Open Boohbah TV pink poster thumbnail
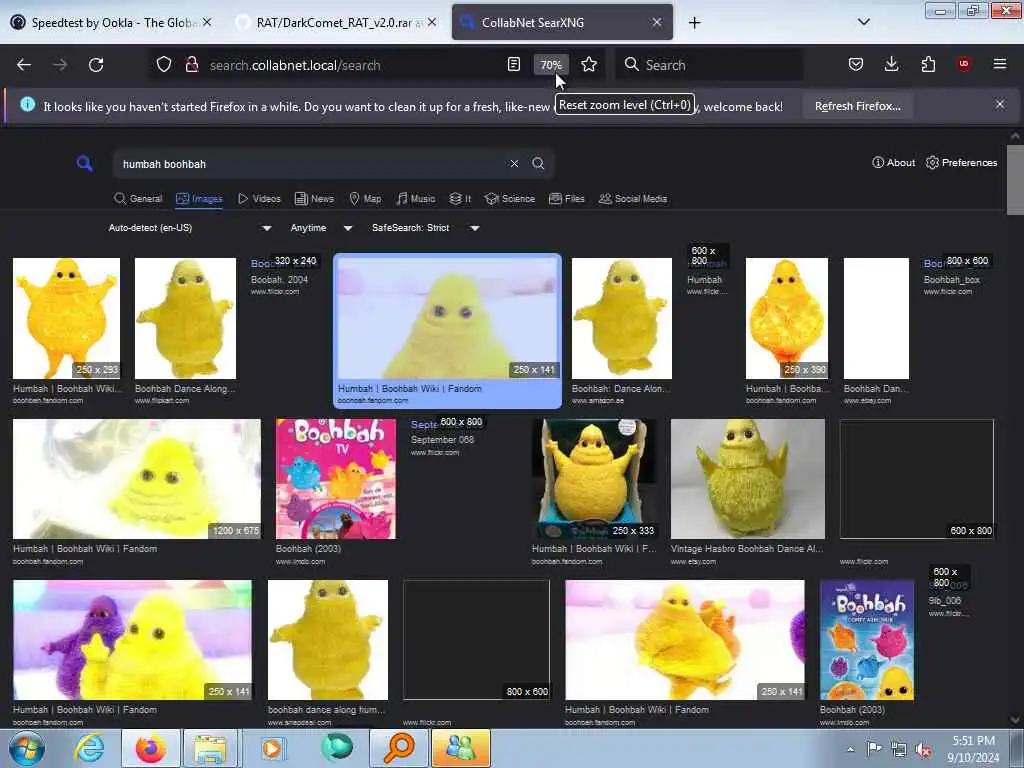The image size is (1024, 768). point(336,479)
